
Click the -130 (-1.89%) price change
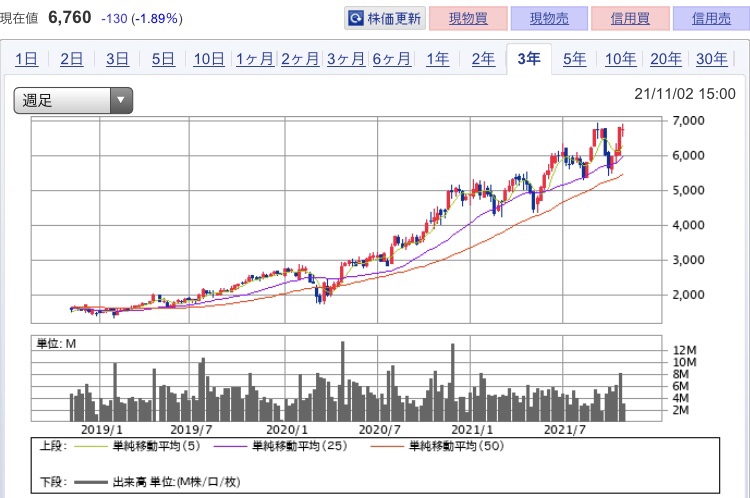point(142,19)
